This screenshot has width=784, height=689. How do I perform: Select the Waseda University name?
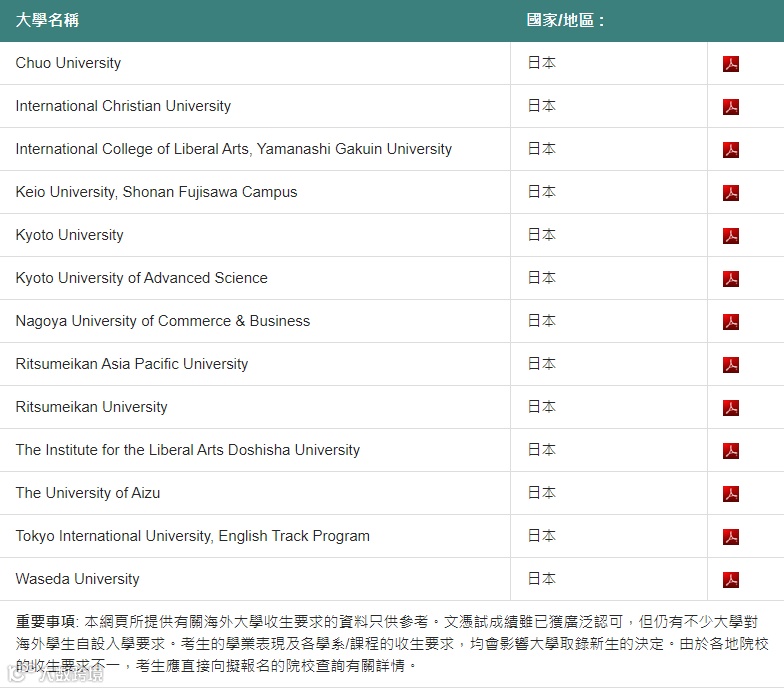point(78,579)
